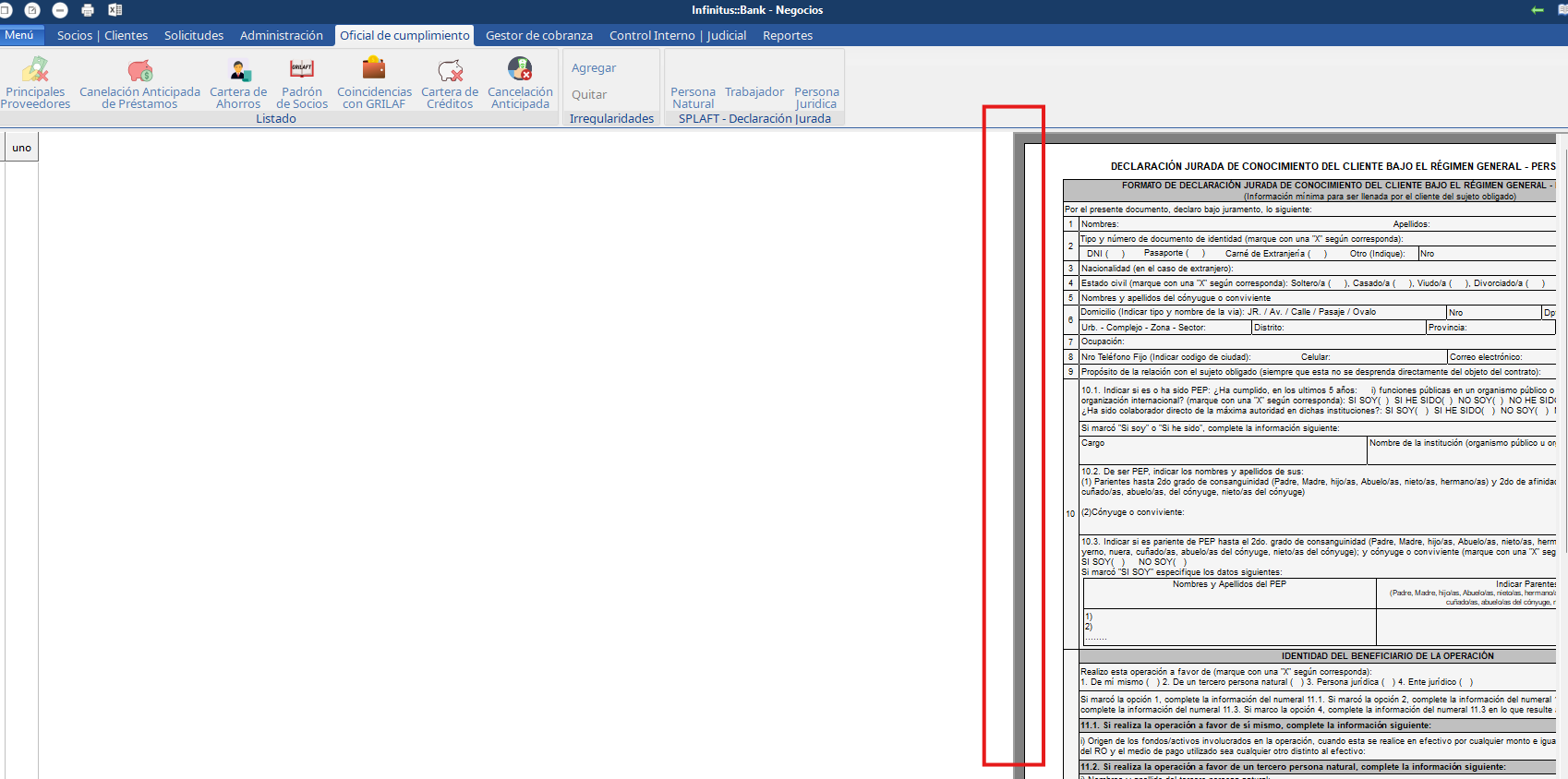Open the Menú tab
The height and width of the screenshot is (779, 1568).
click(x=19, y=35)
